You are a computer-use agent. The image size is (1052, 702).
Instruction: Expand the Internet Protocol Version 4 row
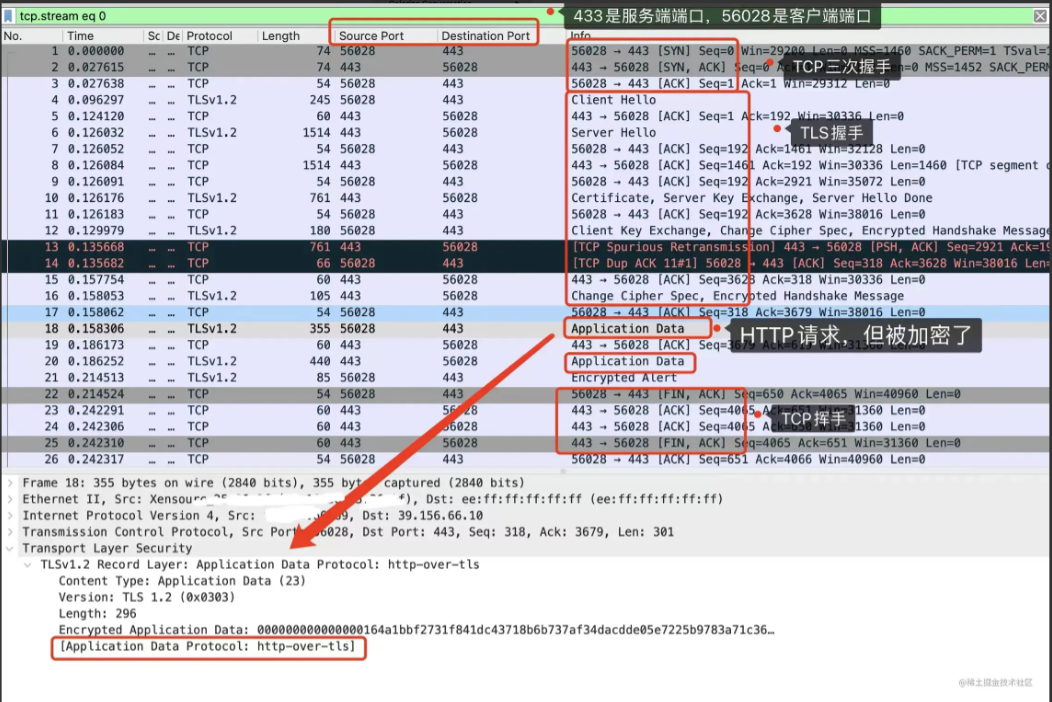[10, 515]
